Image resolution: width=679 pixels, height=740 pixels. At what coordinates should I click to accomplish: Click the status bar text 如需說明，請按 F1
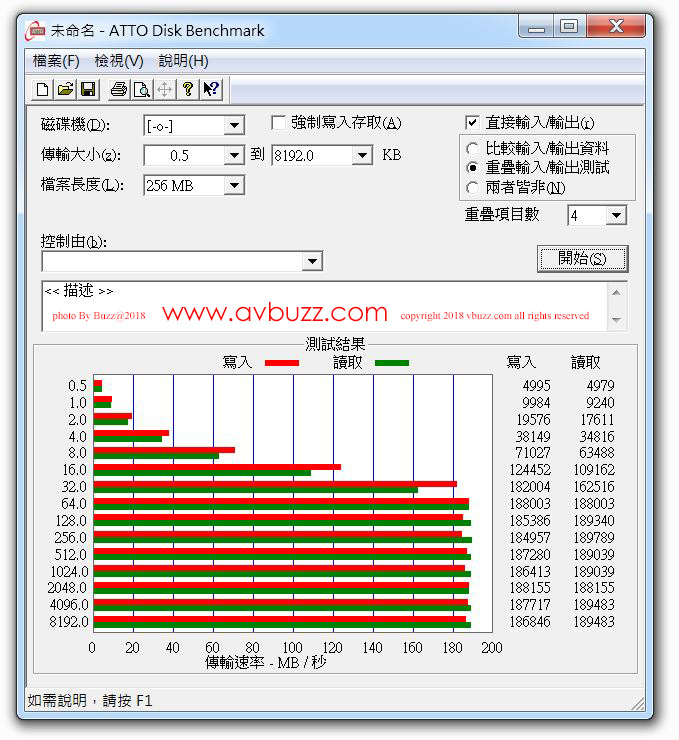(90, 701)
